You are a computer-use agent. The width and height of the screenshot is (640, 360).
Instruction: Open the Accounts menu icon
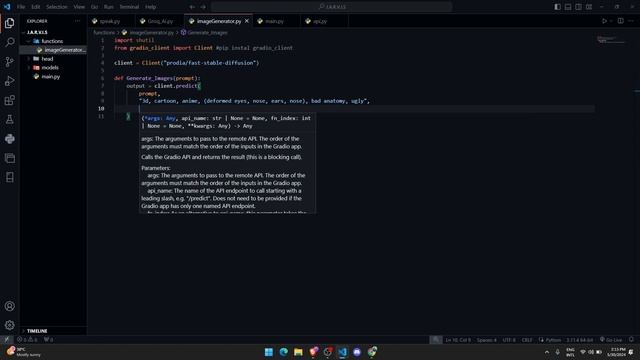click(9, 306)
